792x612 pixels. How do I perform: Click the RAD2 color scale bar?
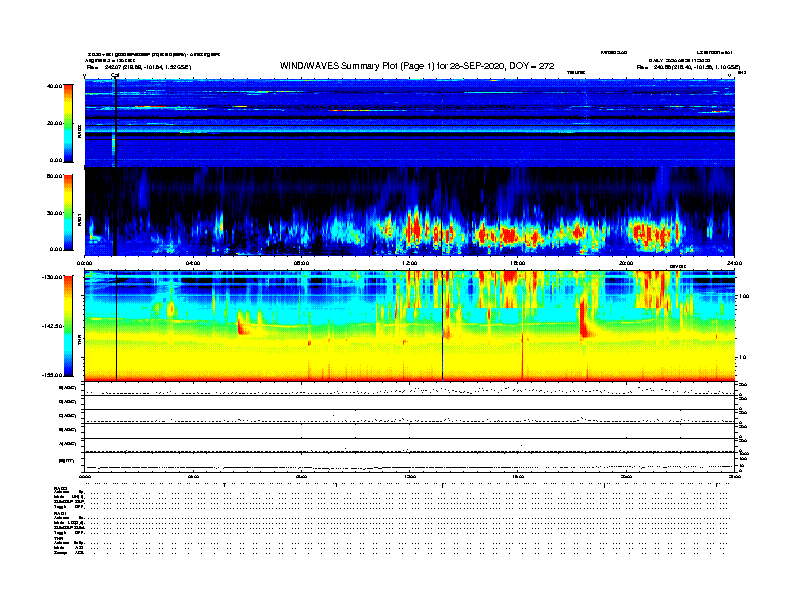(x=68, y=123)
